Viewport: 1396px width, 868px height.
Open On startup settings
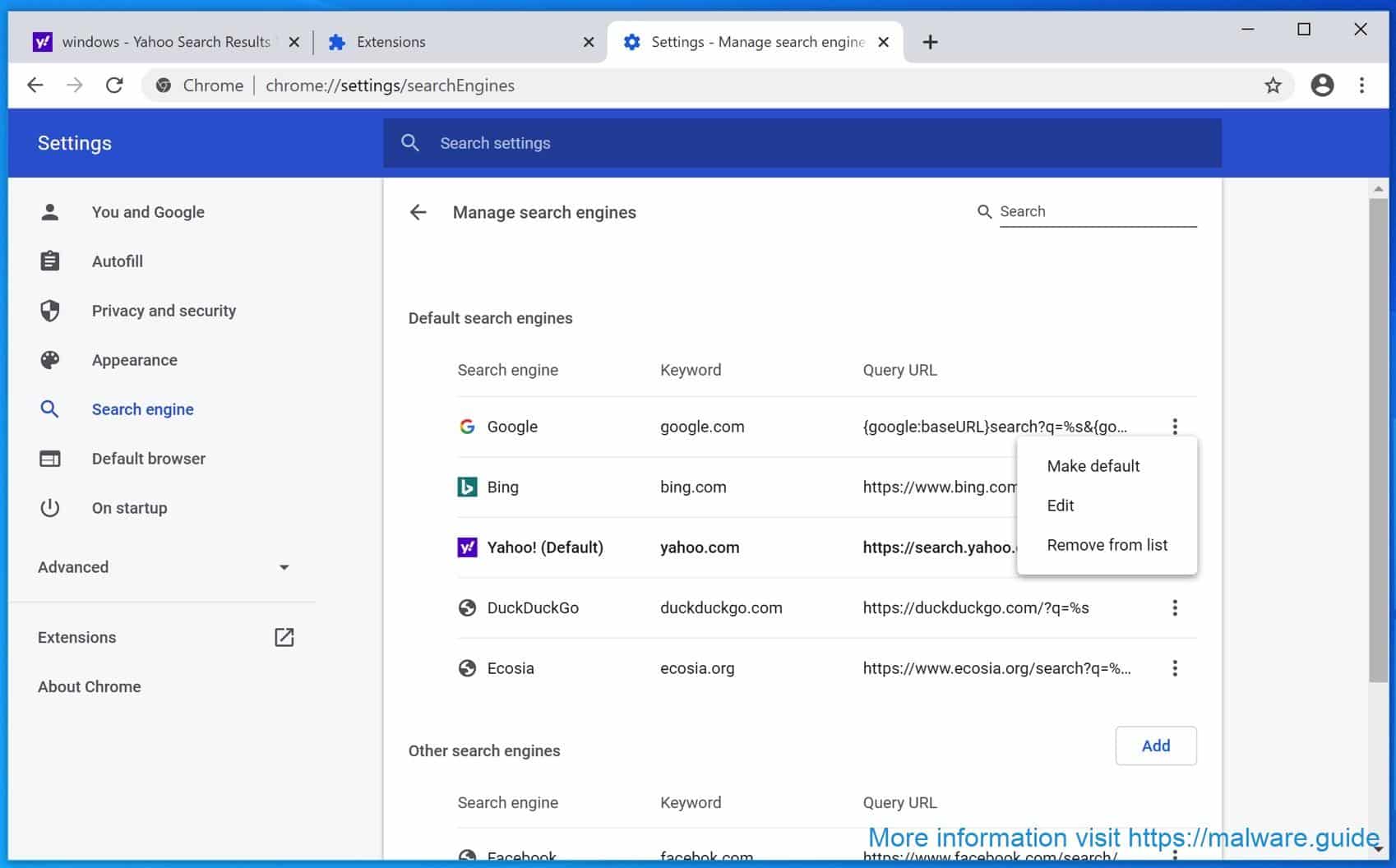point(130,508)
